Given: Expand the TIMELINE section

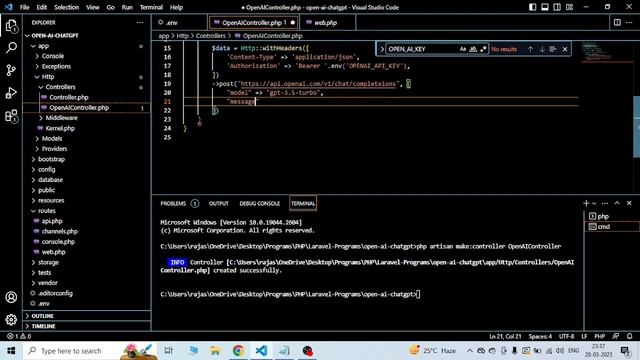Looking at the screenshot, I should 43,326.
